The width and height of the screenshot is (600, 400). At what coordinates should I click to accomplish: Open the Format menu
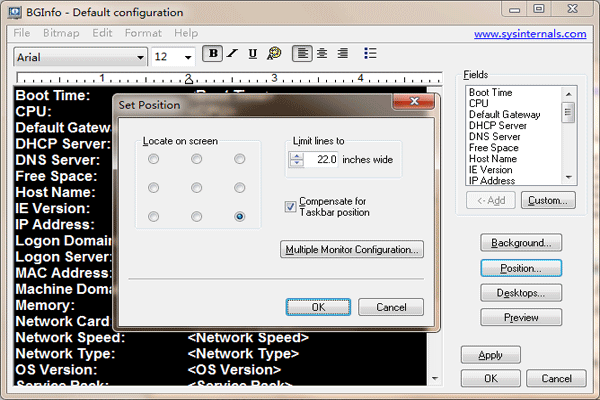[x=143, y=33]
